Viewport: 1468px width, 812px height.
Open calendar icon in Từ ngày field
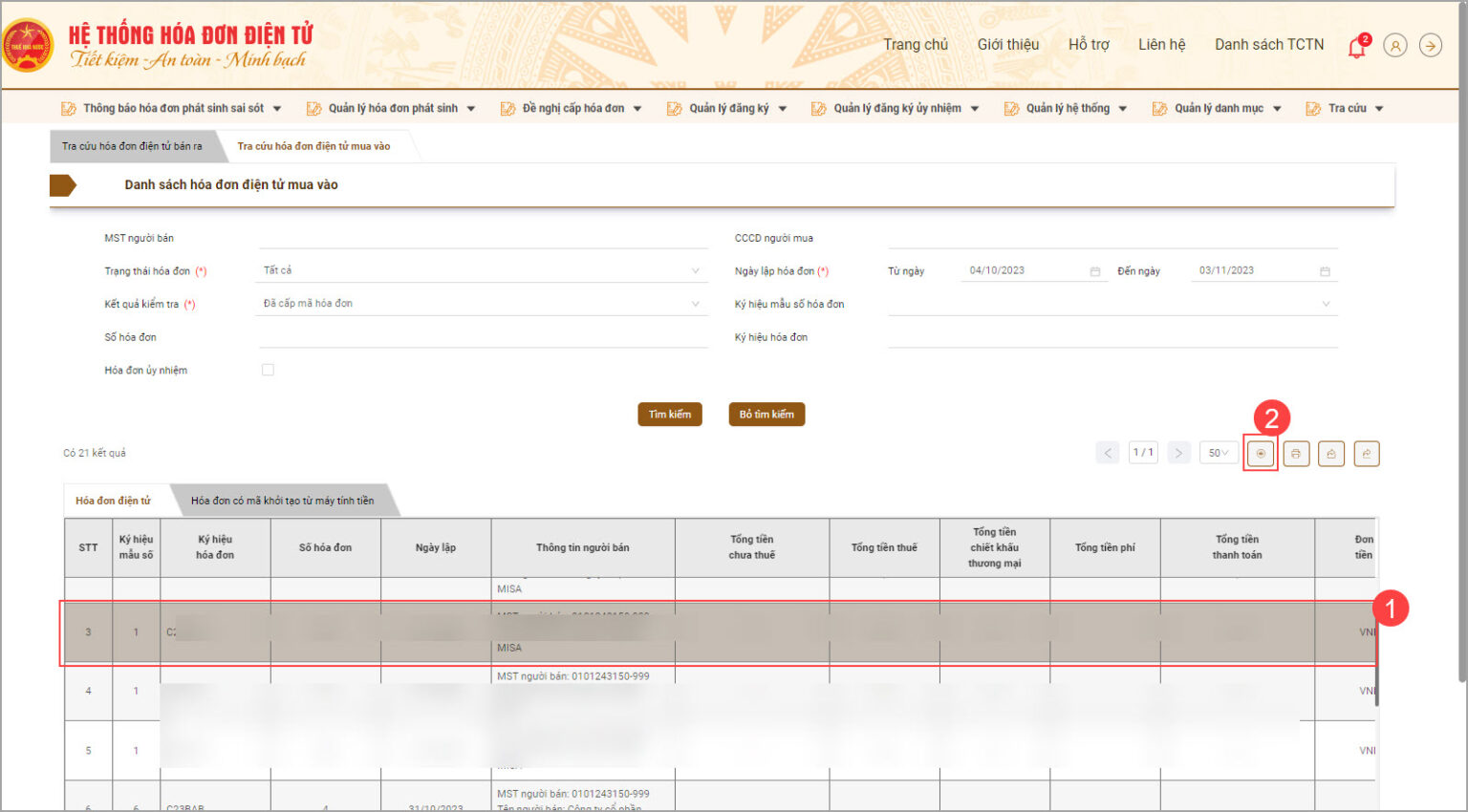(x=1095, y=271)
